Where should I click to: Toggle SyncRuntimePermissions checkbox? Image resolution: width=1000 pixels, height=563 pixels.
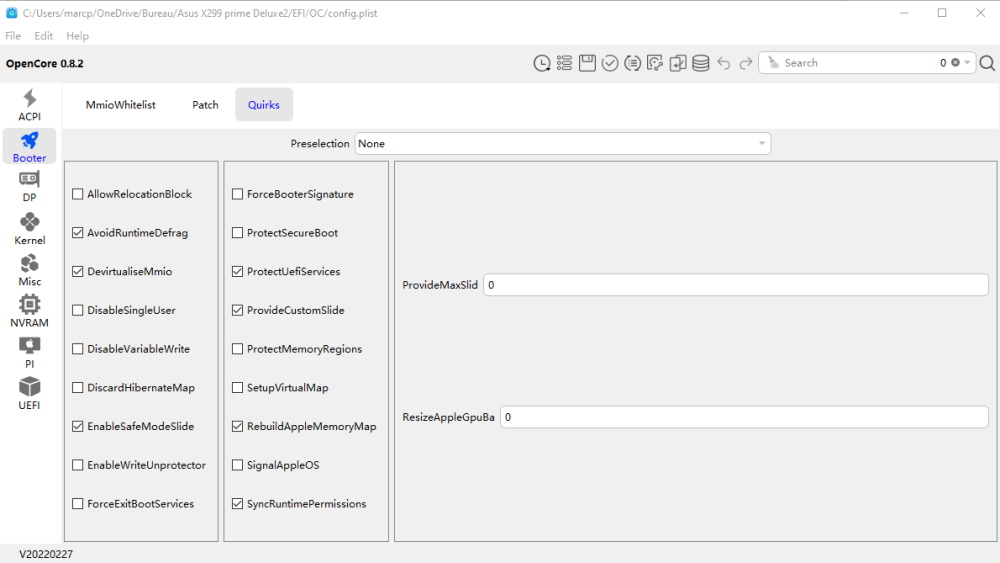tap(238, 504)
